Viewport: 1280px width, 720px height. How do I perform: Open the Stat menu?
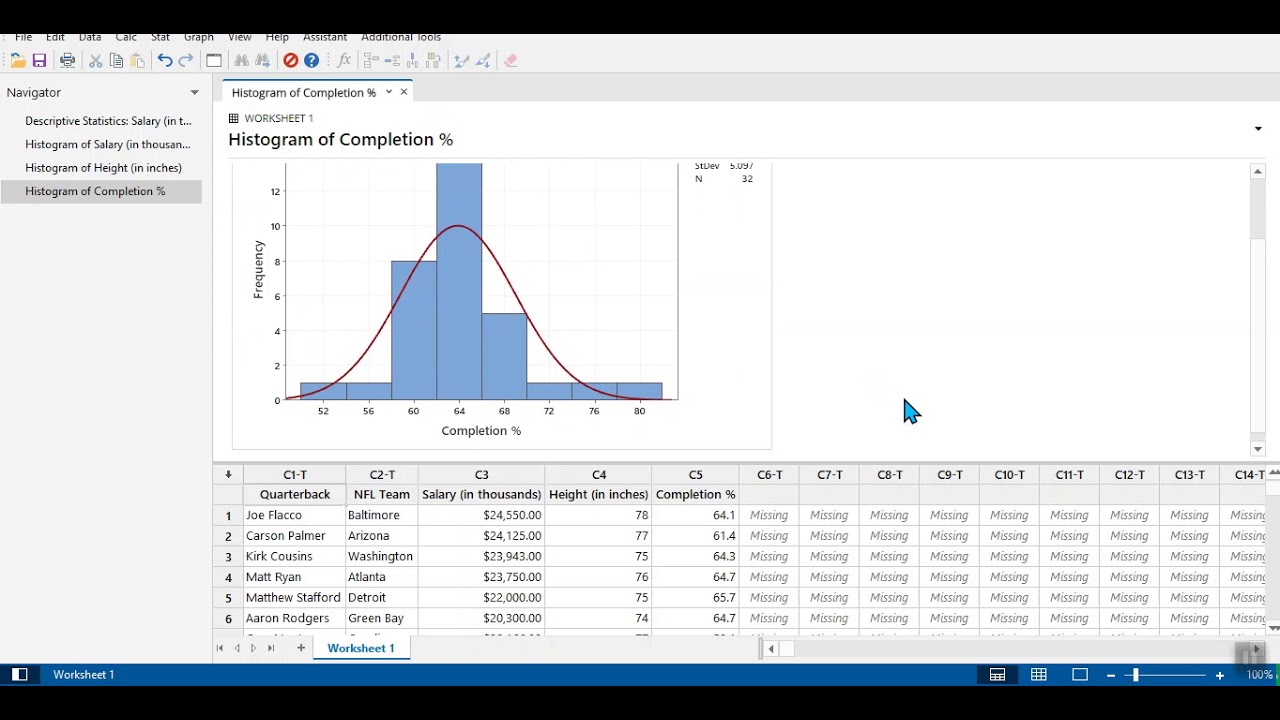point(160,37)
